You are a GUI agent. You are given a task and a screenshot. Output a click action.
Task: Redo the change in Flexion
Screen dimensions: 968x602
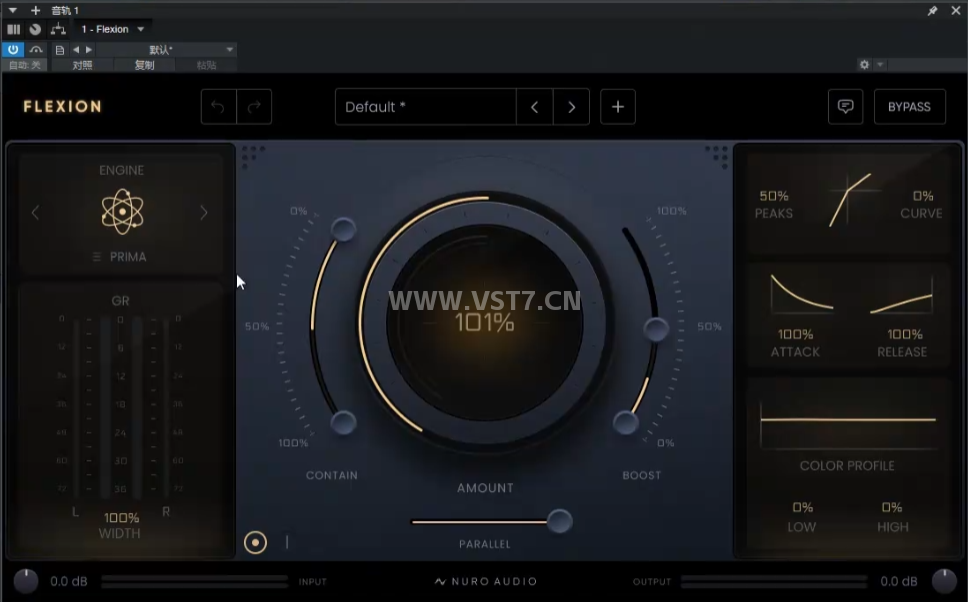[254, 107]
